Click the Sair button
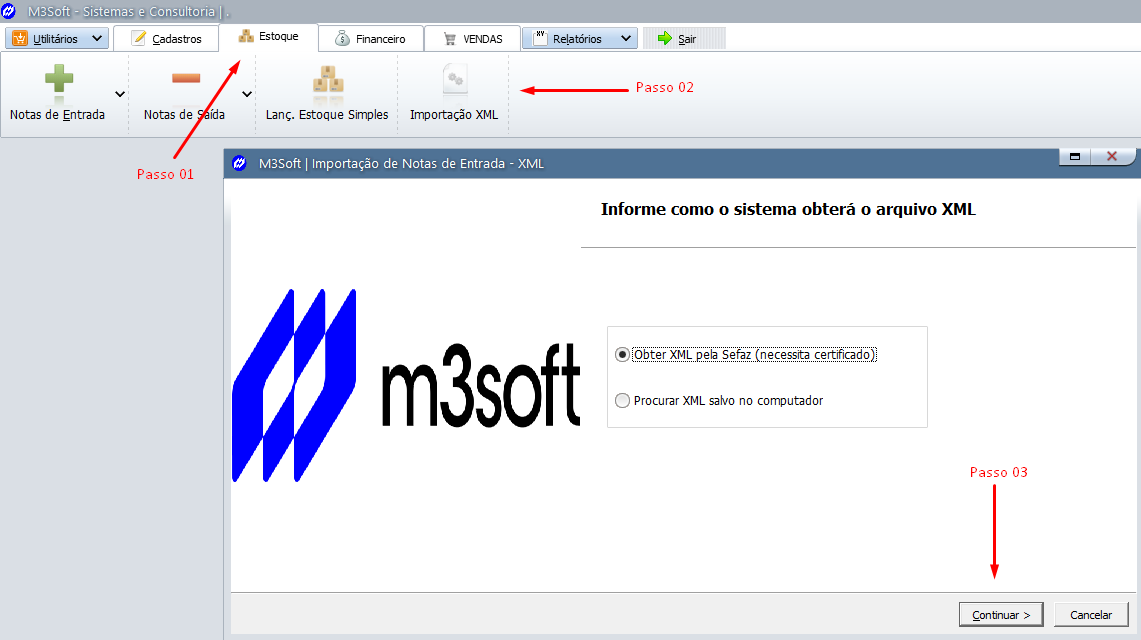 (x=684, y=39)
